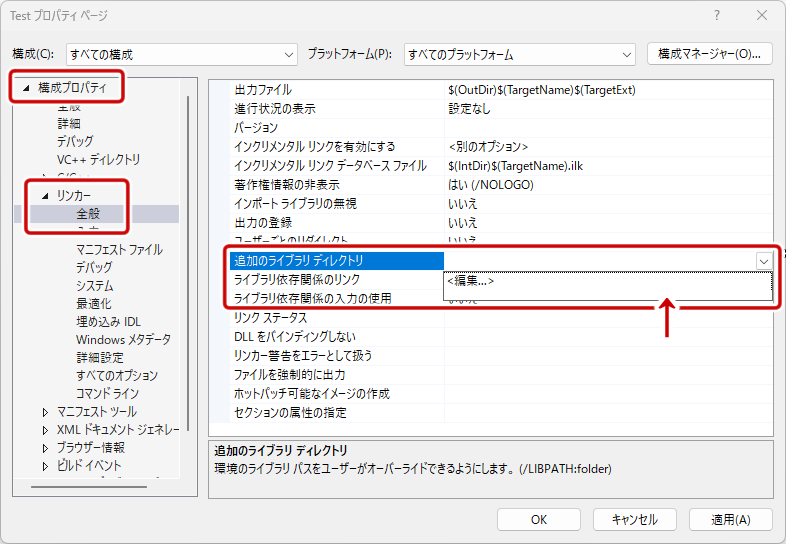Select コマンド ライン tree item
The width and height of the screenshot is (786, 544).
pos(107,394)
